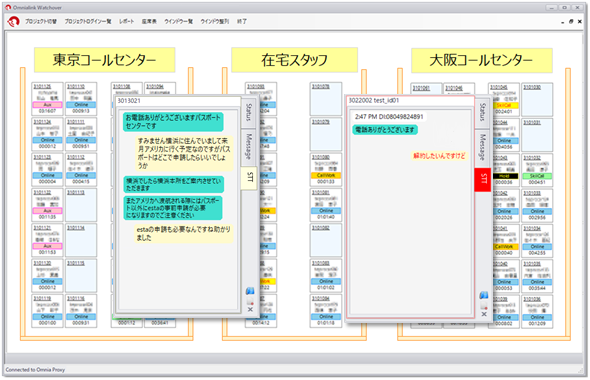Image resolution: width=590 pixels, height=380 pixels.
Task: Click the red Omnialink logo icon in menu bar
Action: (13, 22)
